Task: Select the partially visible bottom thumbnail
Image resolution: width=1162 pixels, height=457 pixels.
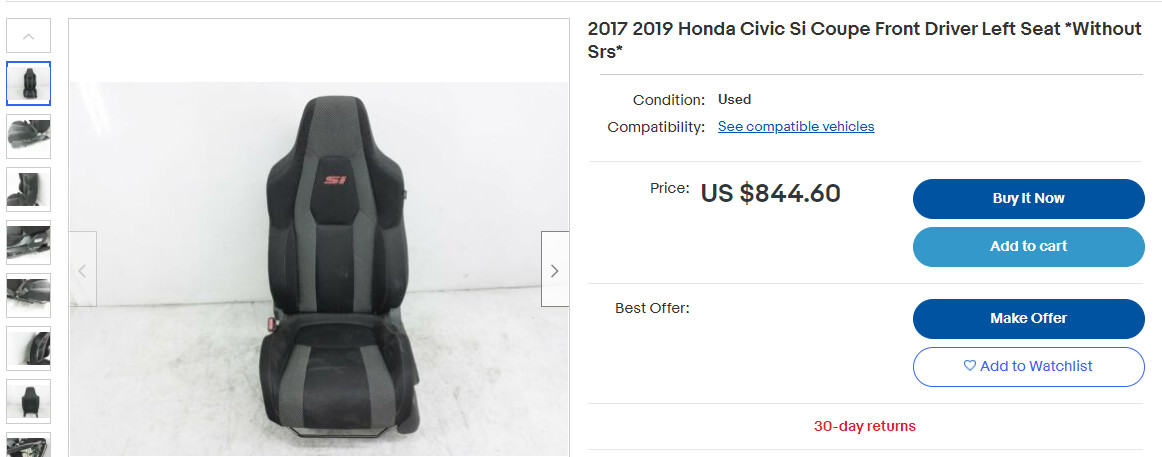Action: coord(29,444)
